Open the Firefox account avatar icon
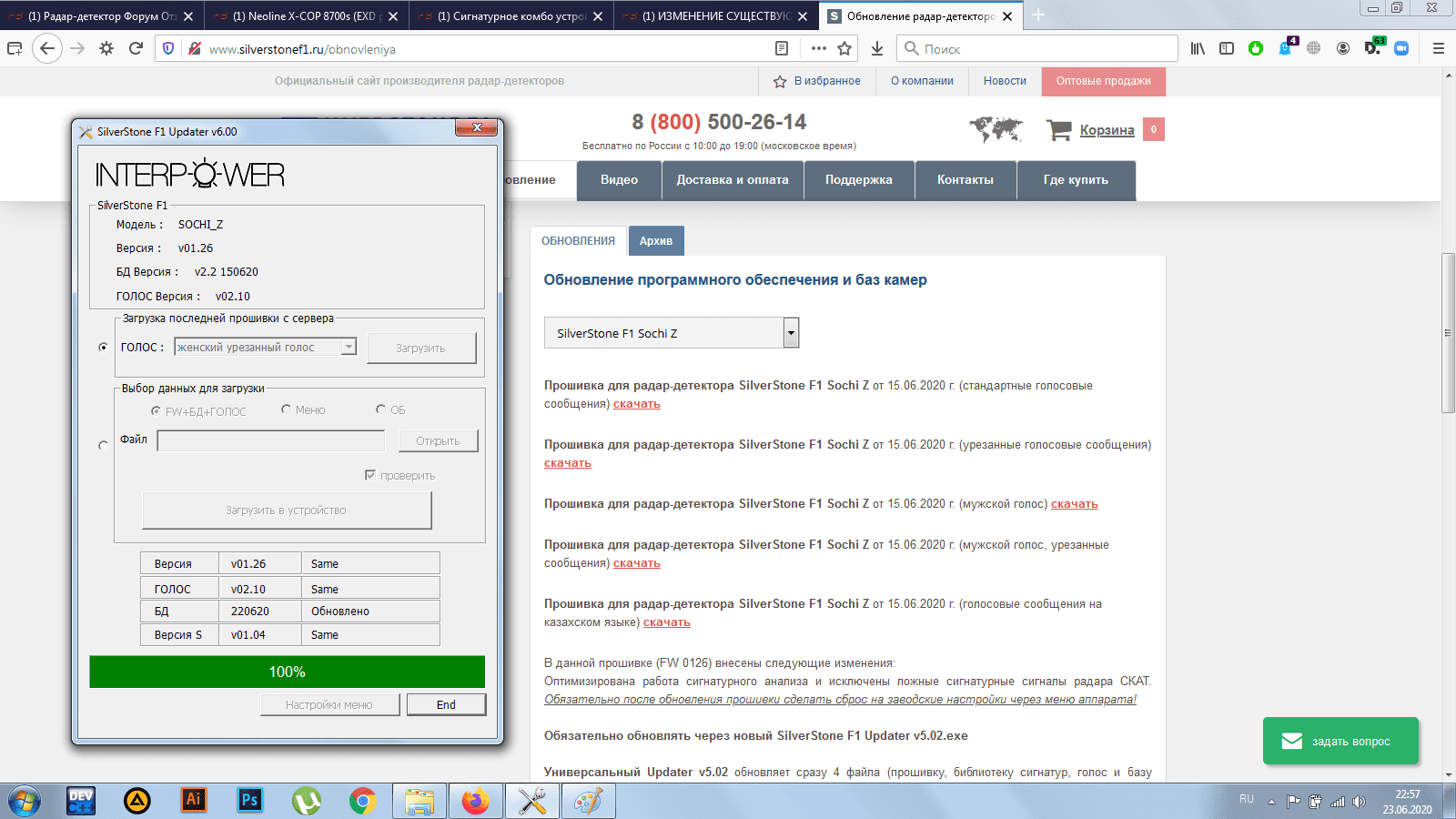1456x819 pixels. tap(1343, 48)
